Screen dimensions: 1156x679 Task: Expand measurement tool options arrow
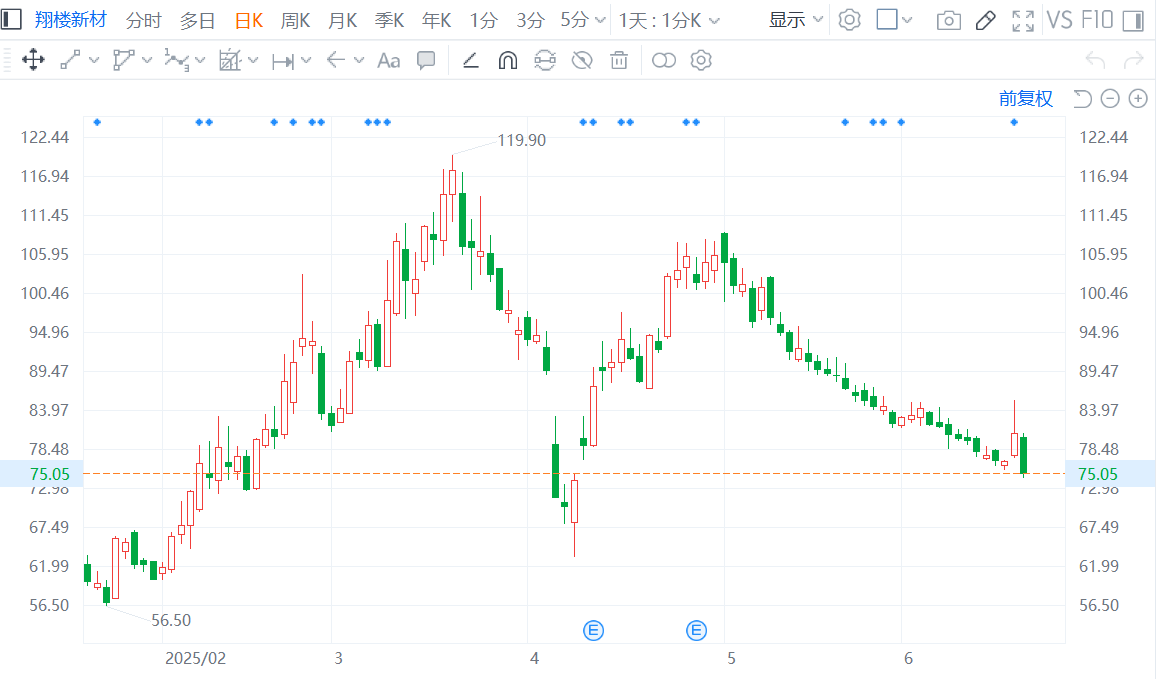pyautogui.click(x=306, y=60)
